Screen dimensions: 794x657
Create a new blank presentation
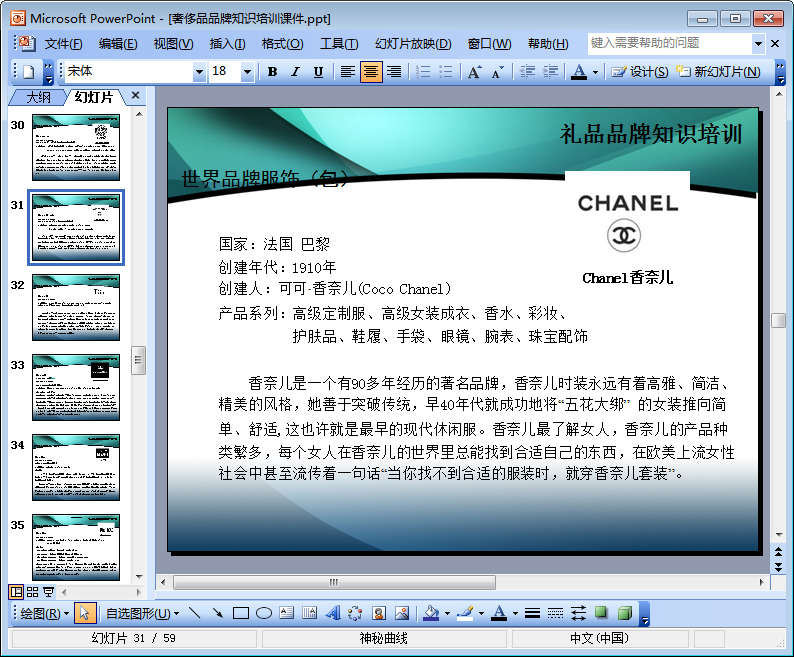point(29,72)
